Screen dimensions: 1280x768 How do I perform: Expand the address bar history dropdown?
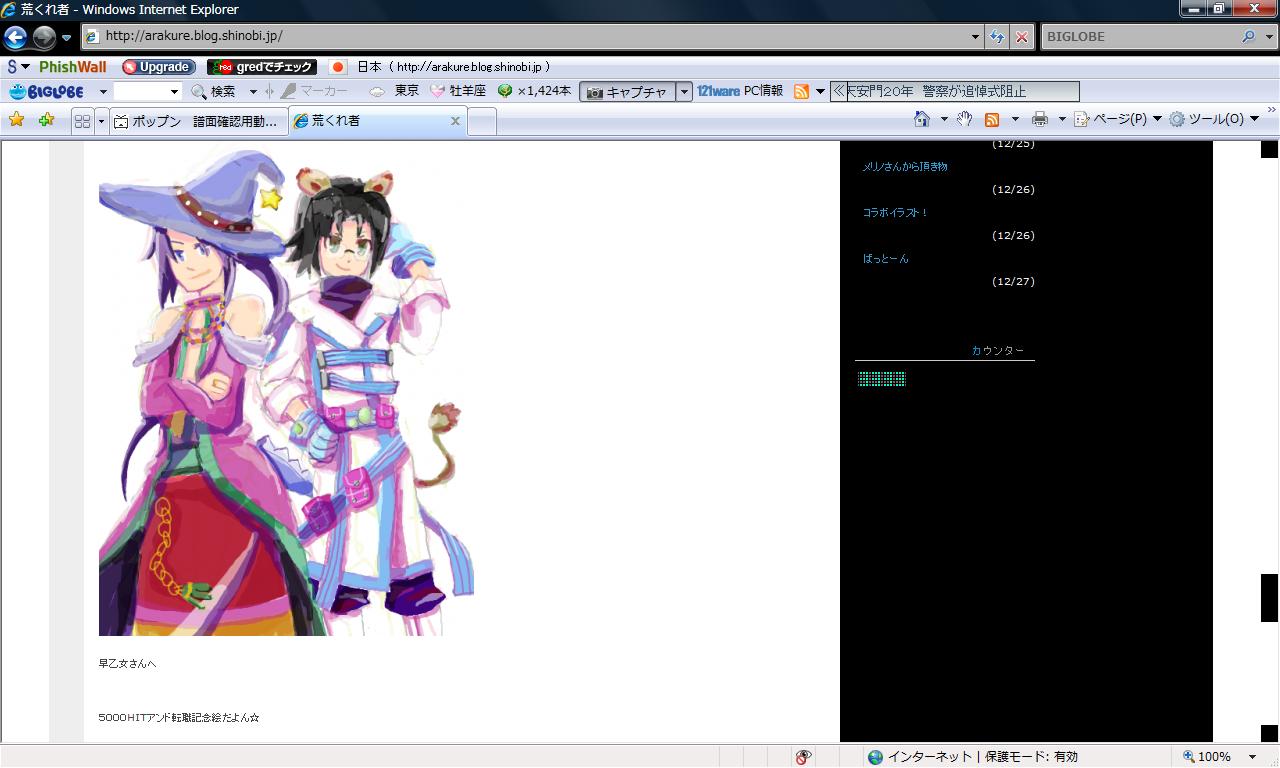pos(976,37)
